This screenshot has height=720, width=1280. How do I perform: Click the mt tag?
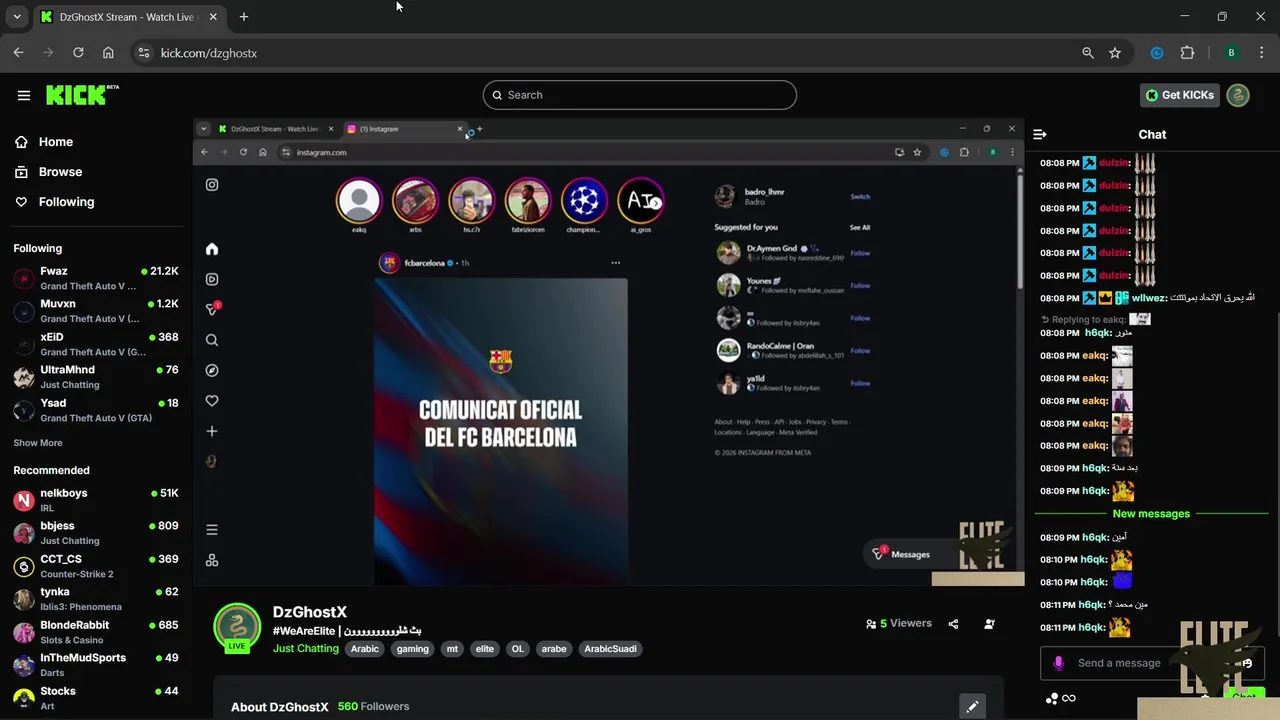pos(452,649)
